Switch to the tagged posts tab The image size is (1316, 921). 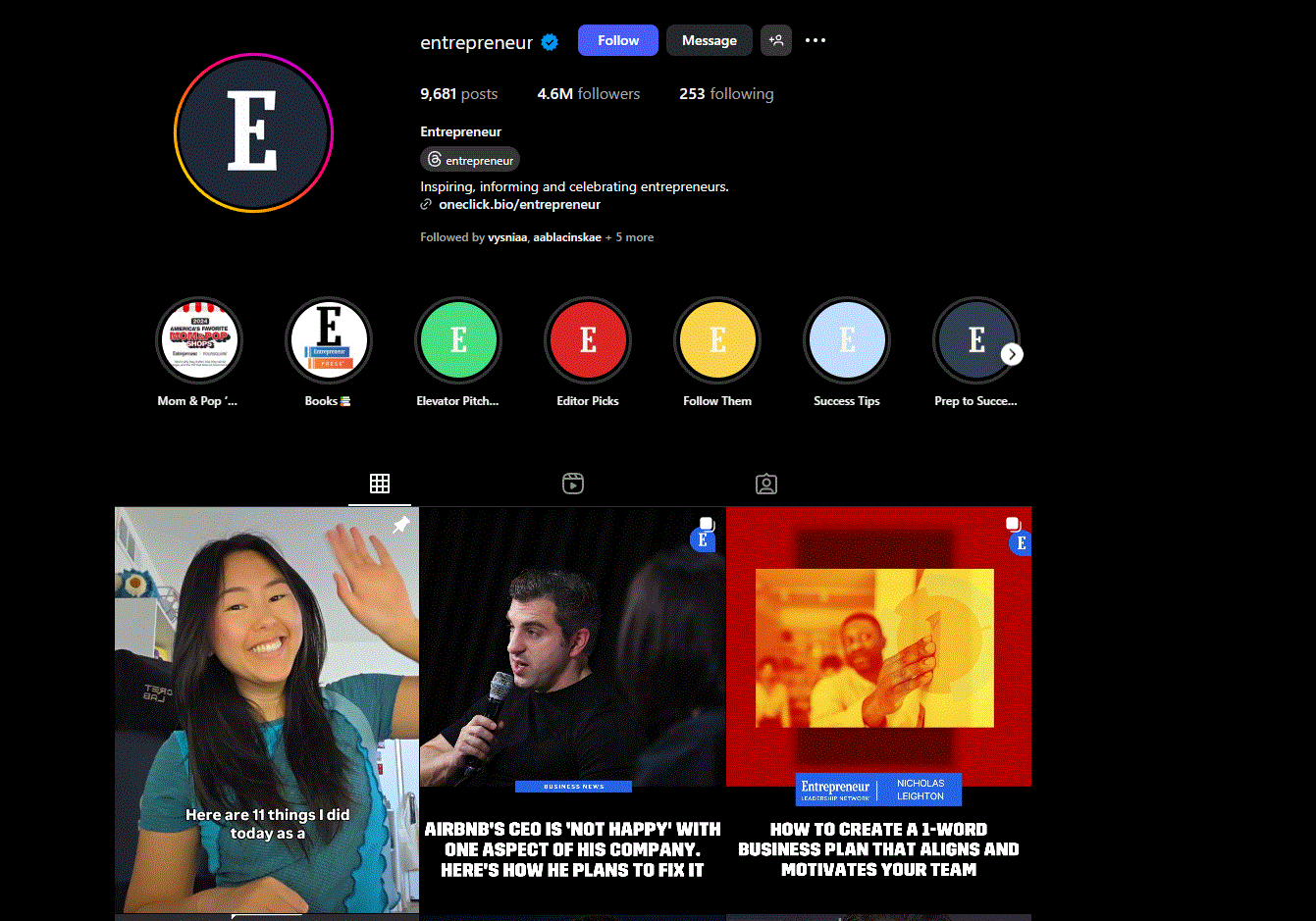point(766,484)
